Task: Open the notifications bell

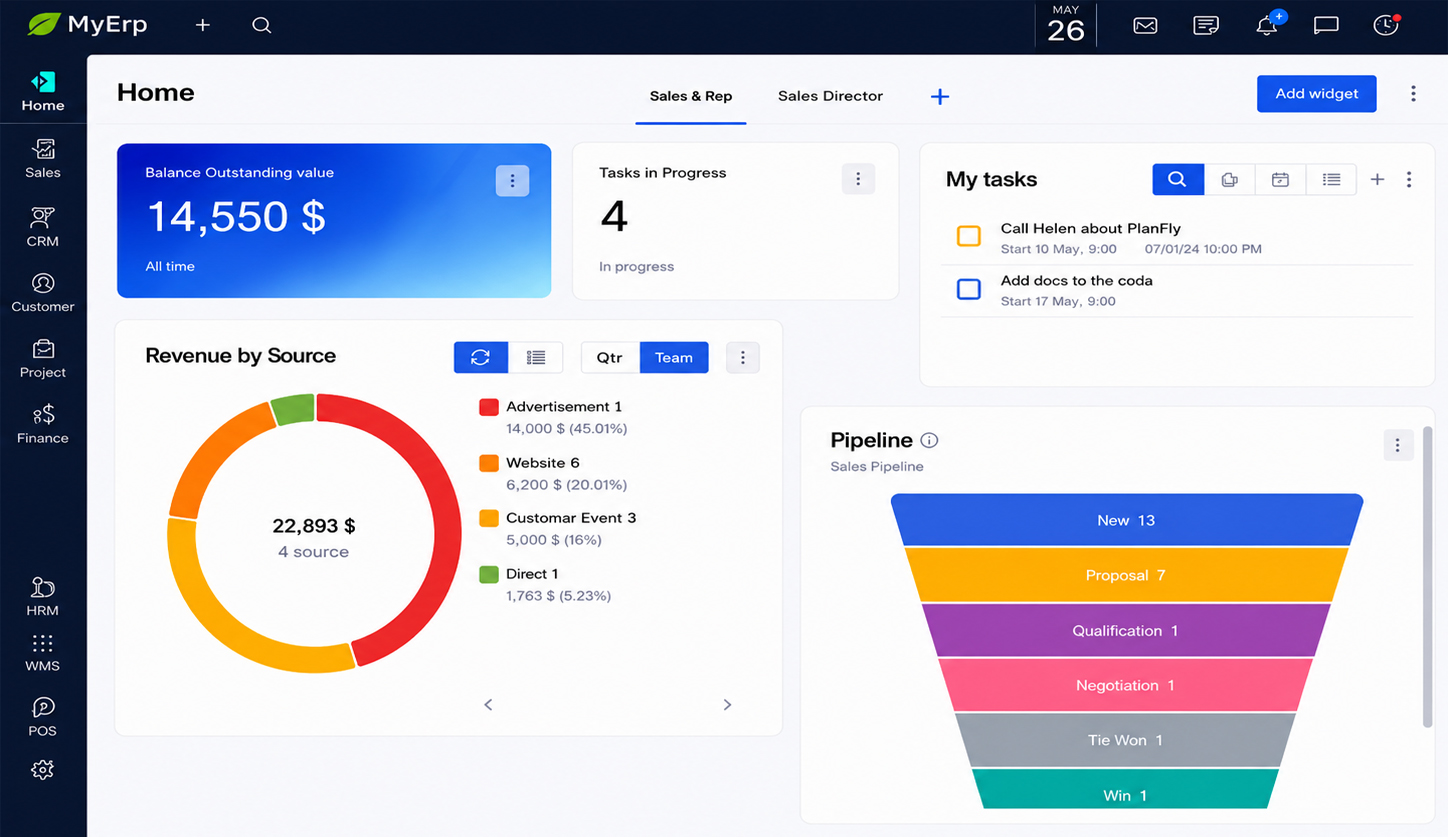Action: [x=1267, y=25]
